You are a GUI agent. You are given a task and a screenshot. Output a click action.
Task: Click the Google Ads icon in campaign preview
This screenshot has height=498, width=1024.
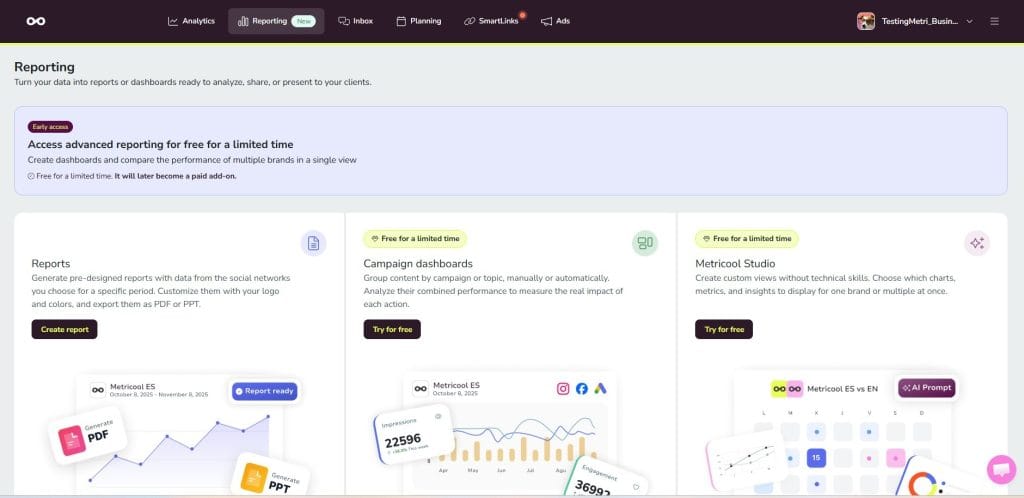(600, 389)
